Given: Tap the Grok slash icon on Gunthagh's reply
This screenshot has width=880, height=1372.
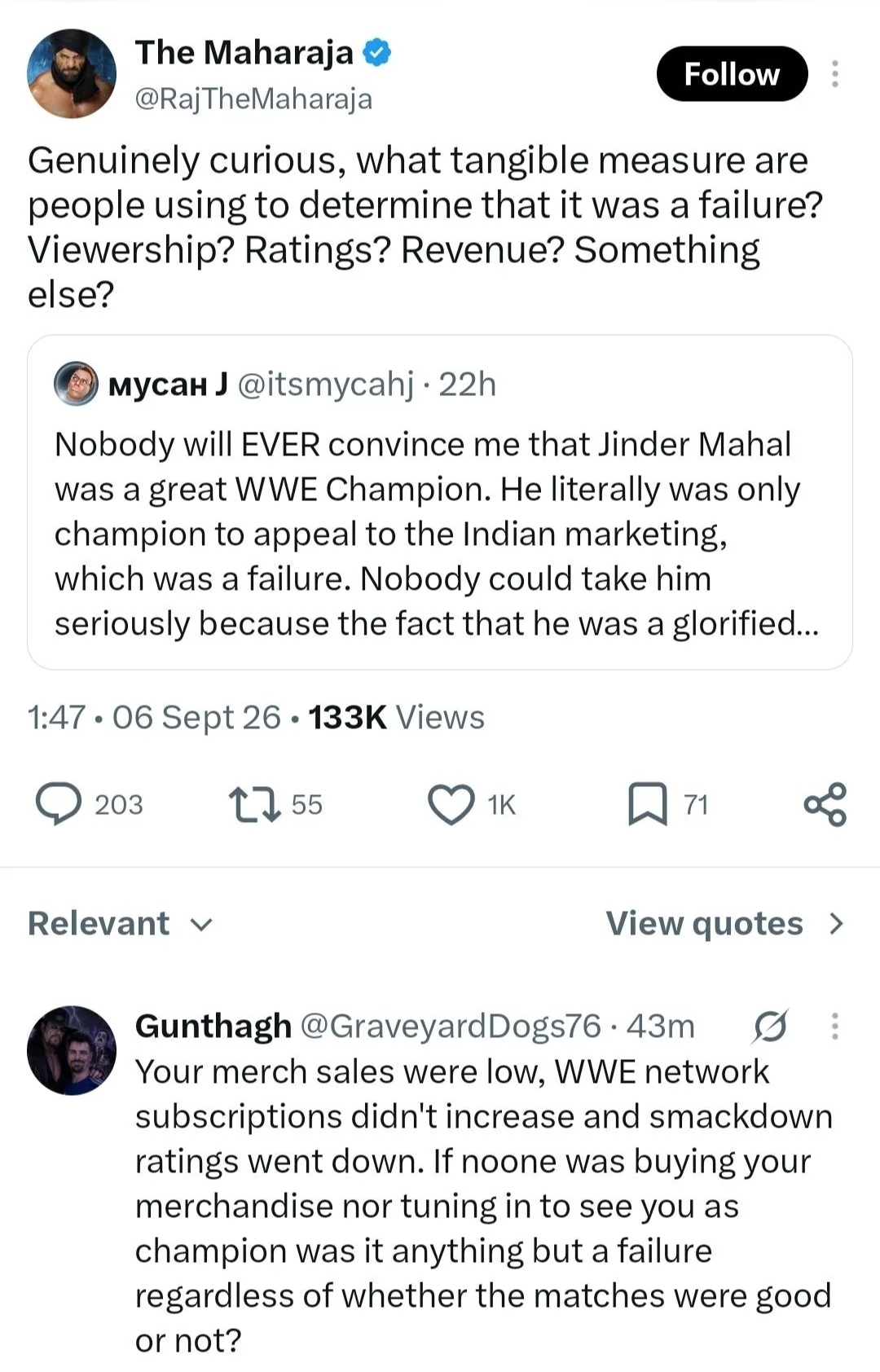Looking at the screenshot, I should point(770,1026).
